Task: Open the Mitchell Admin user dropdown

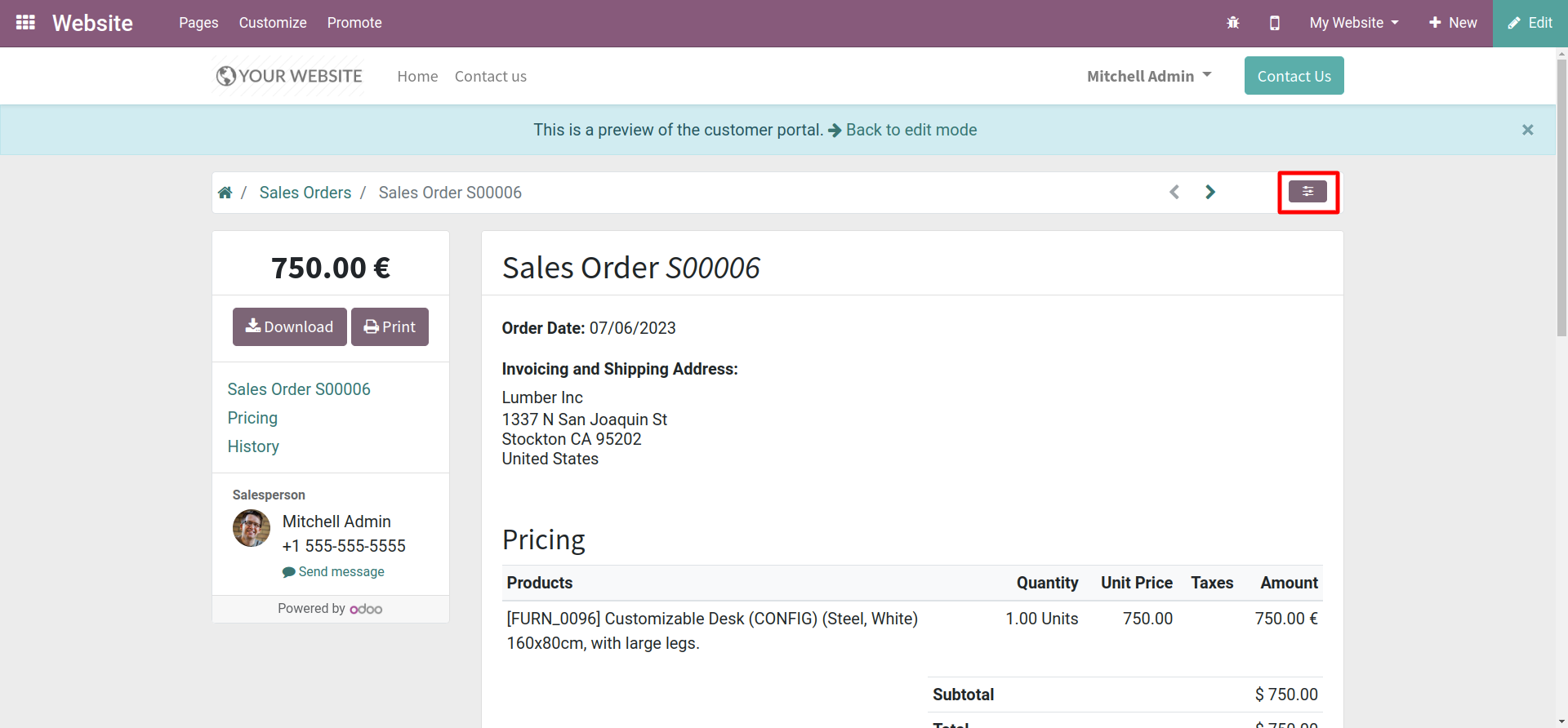Action: coord(1148,76)
